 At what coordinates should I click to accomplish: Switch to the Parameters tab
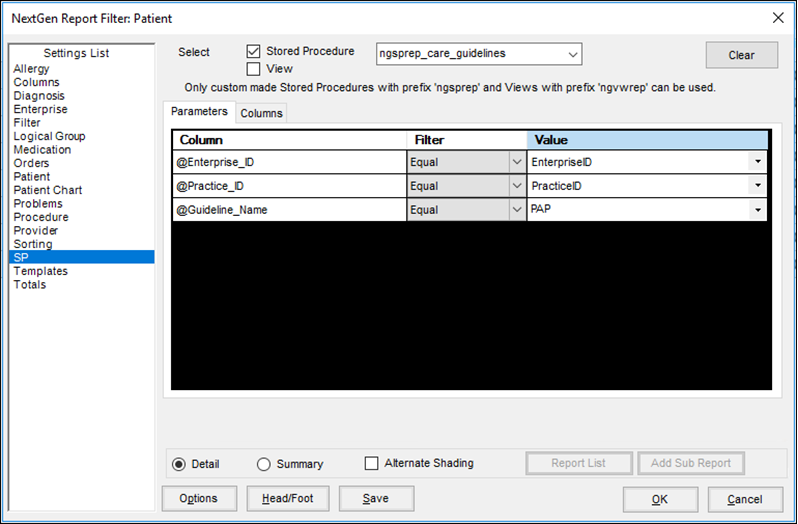tap(199, 111)
